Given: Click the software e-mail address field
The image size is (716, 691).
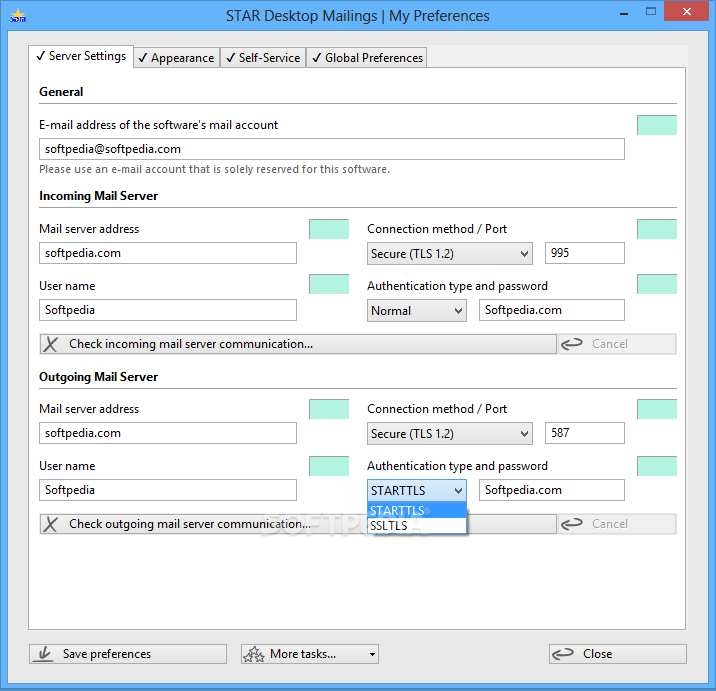Looking at the screenshot, I should coord(332,149).
